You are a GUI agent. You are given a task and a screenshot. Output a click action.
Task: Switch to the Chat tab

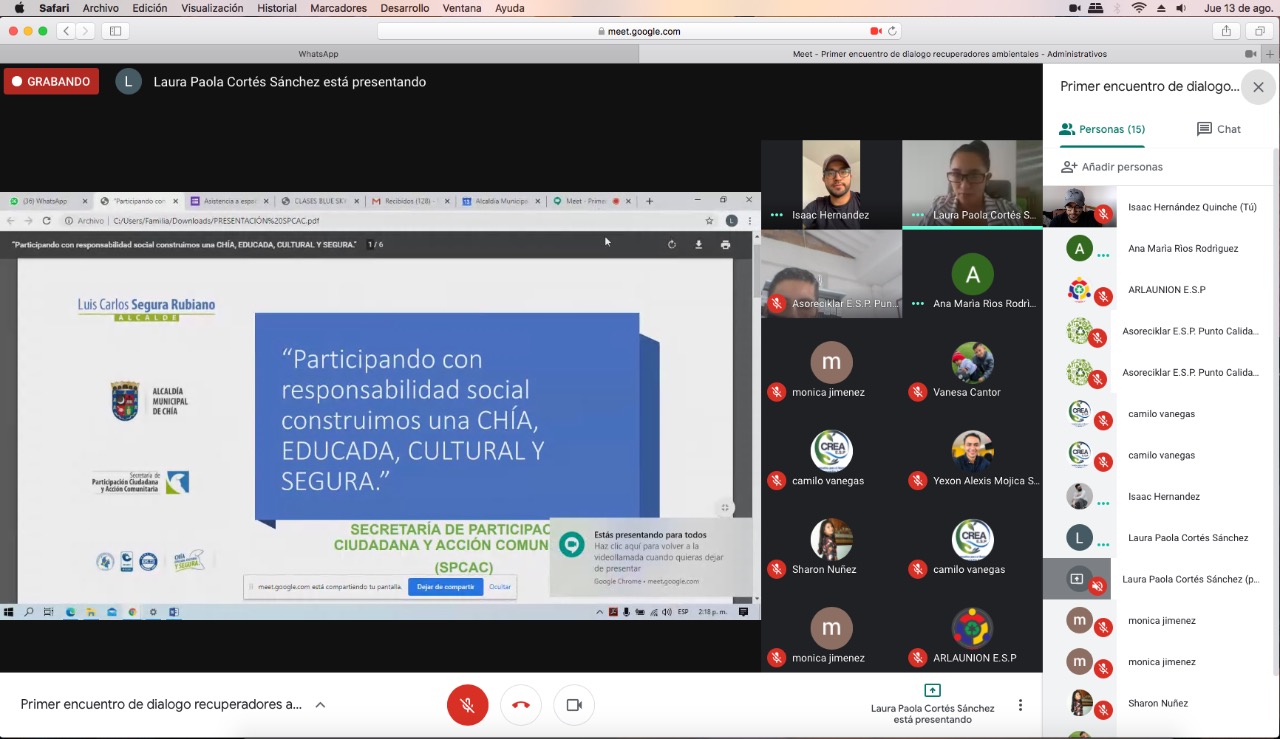click(1218, 129)
